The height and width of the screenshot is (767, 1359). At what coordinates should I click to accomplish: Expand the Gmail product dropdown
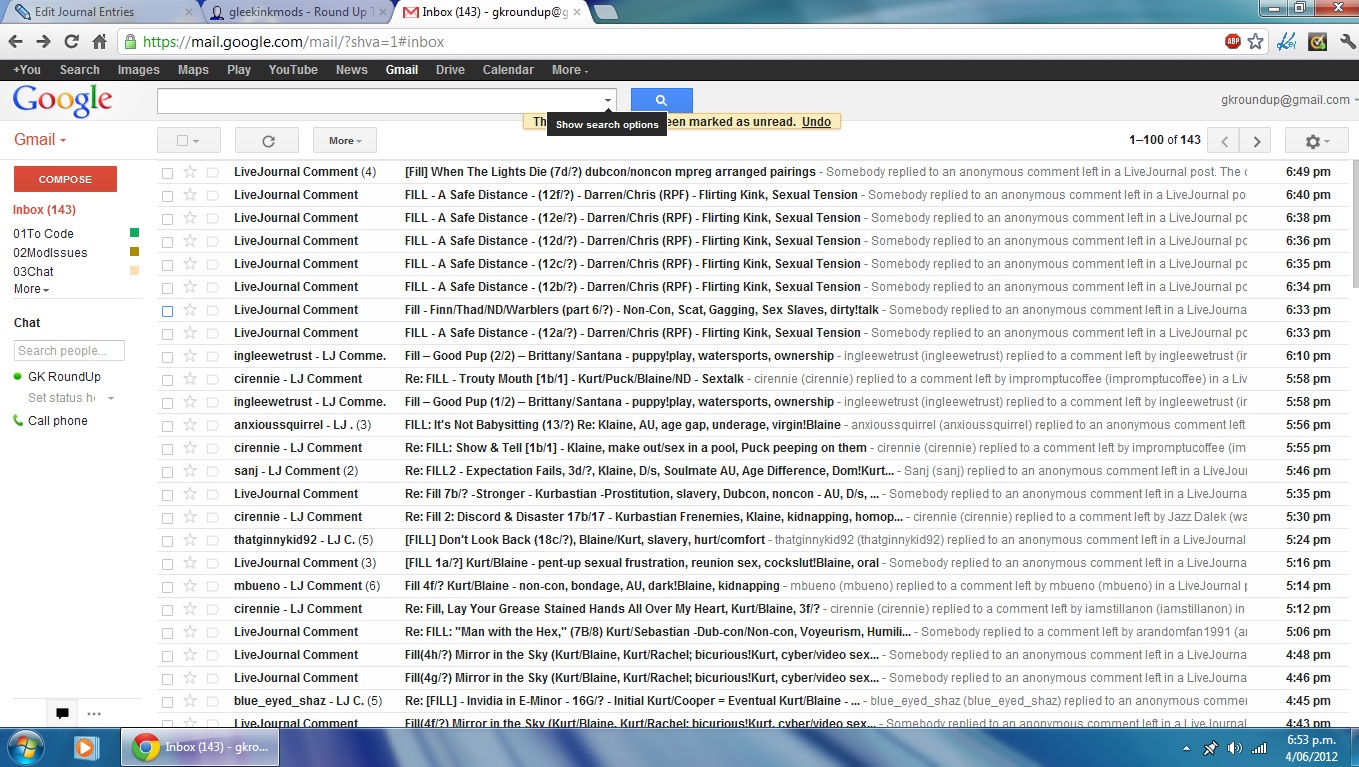click(x=40, y=140)
